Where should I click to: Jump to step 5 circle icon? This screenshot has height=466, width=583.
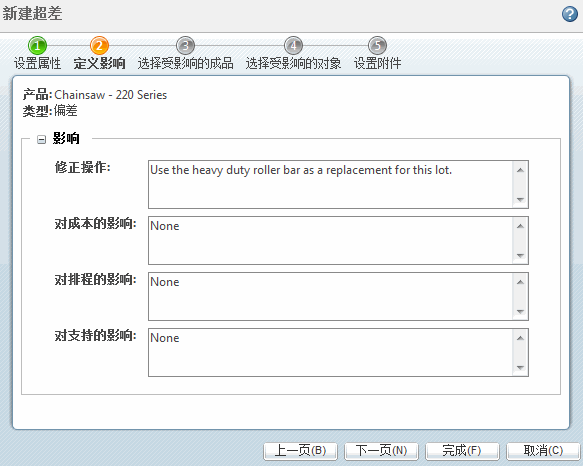point(377,46)
